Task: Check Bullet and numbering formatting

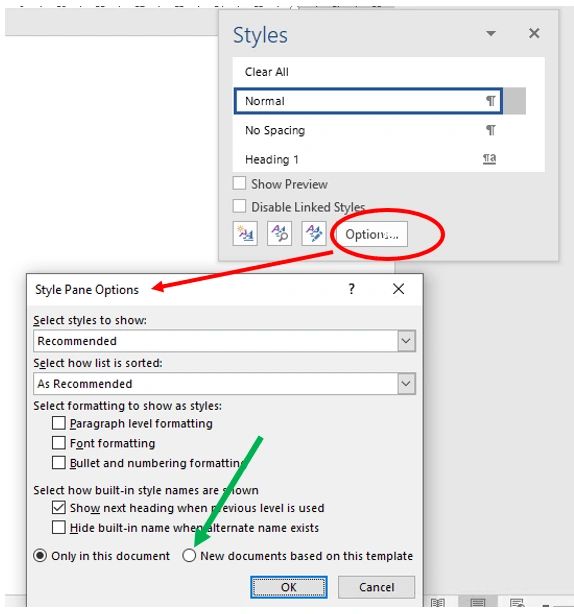Action: pyautogui.click(x=59, y=463)
